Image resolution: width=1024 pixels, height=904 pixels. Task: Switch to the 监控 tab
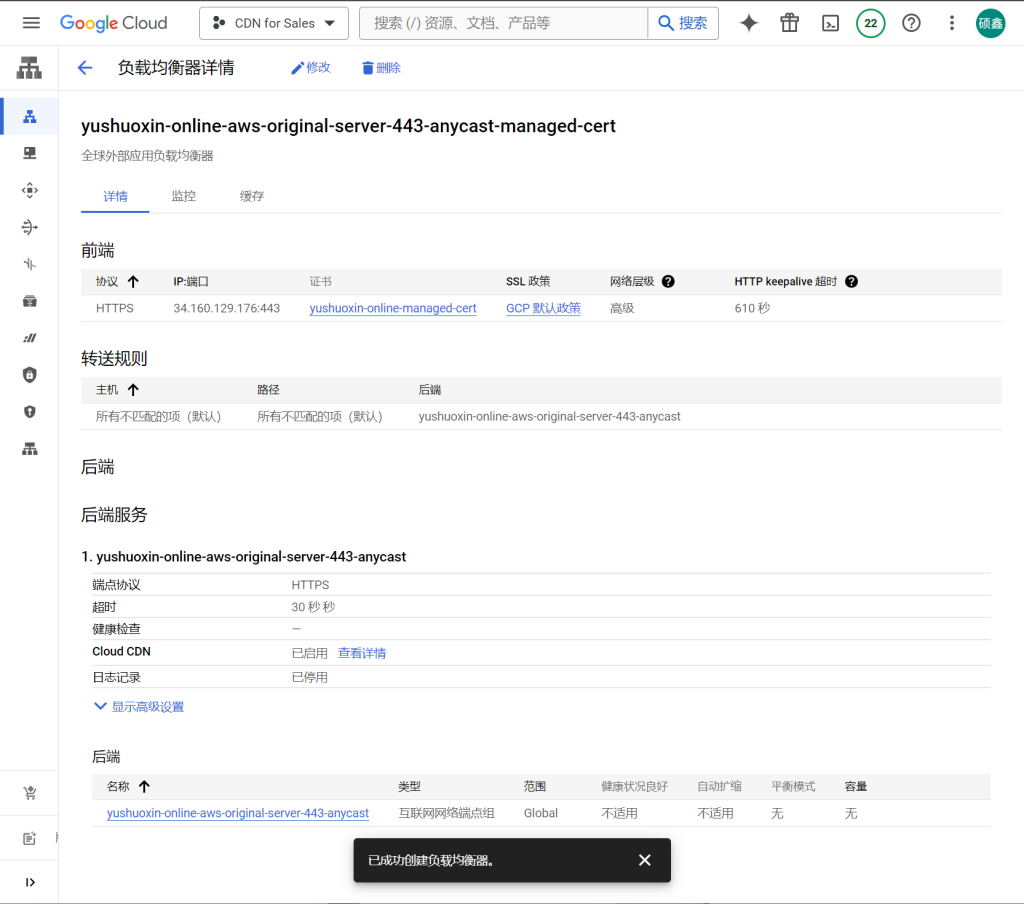pyautogui.click(x=184, y=196)
